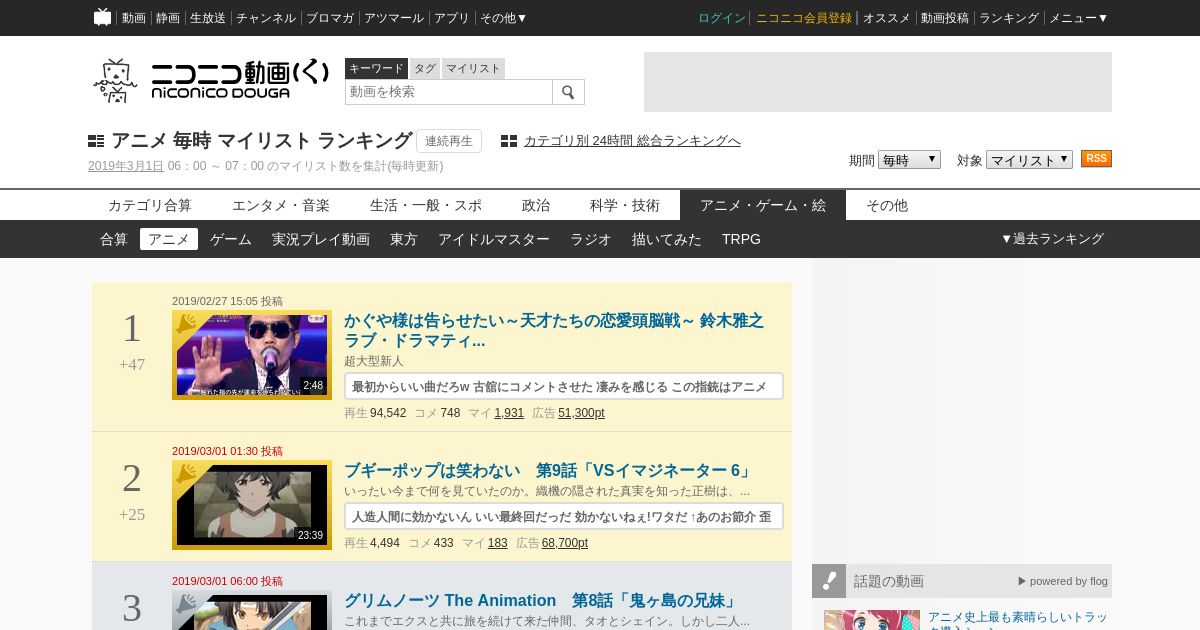Select the 描いてみた subcategory

pos(667,239)
